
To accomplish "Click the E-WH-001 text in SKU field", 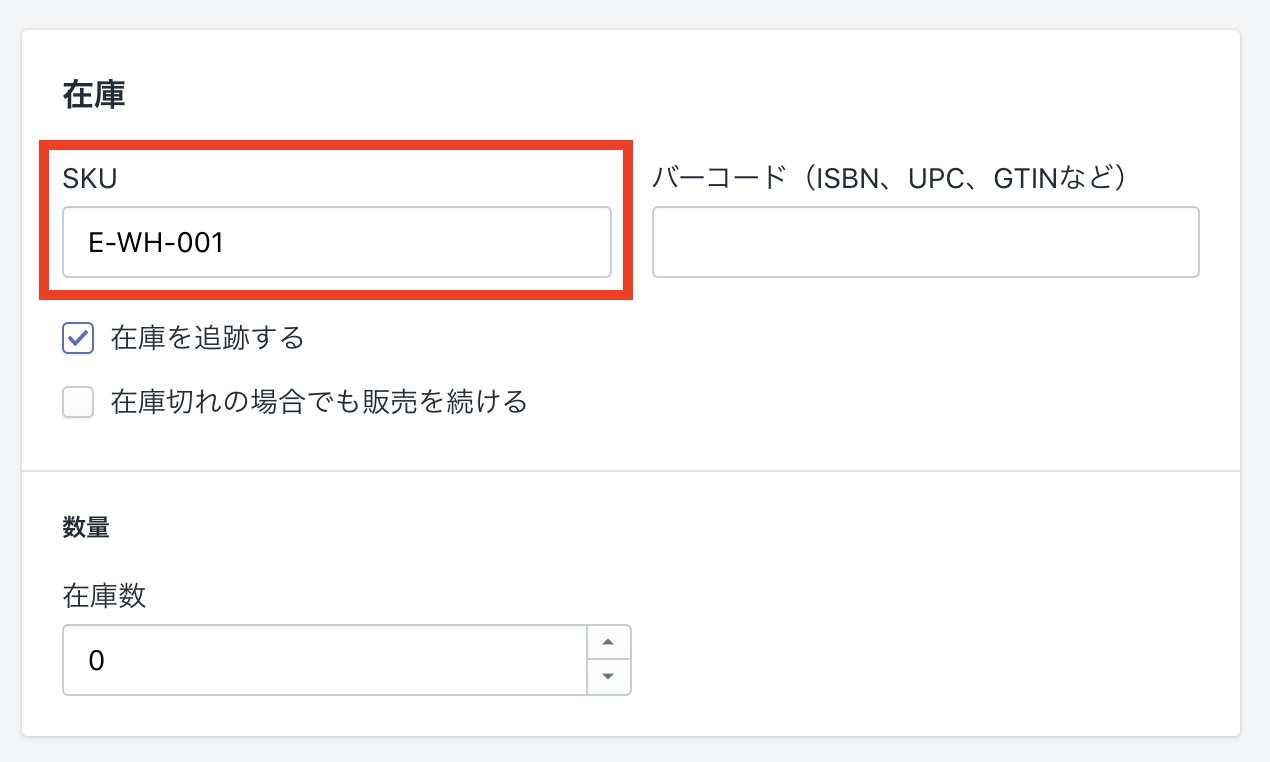I will 155,242.
